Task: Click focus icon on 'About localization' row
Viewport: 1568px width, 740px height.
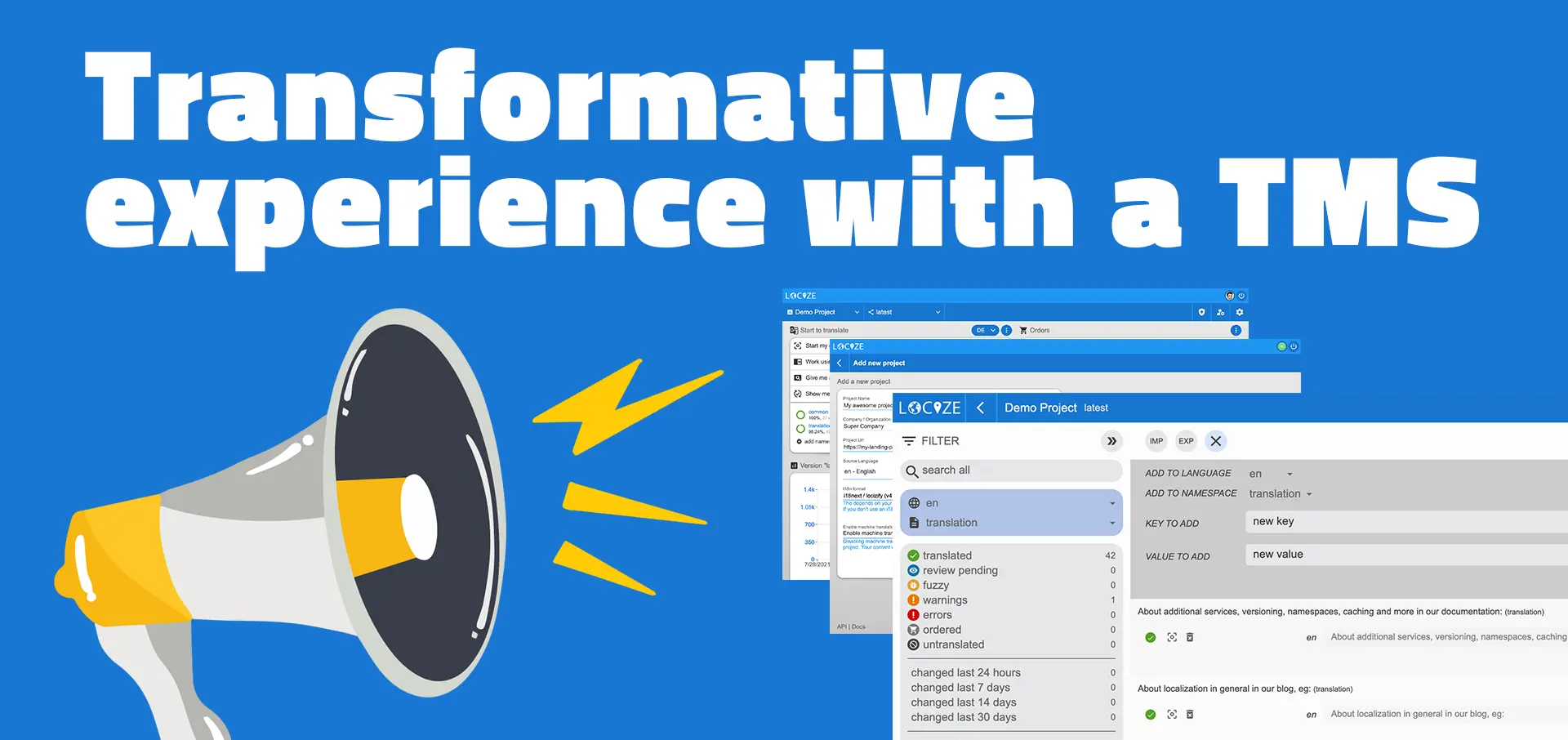Action: (x=1172, y=714)
